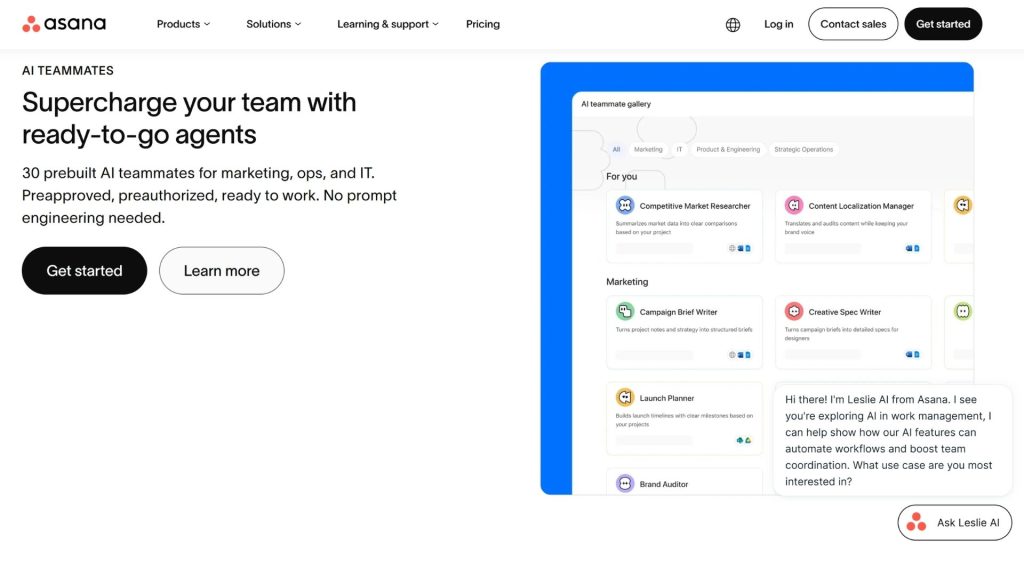Click the Brand Auditor card title
The width and height of the screenshot is (1024, 576).
click(x=664, y=485)
